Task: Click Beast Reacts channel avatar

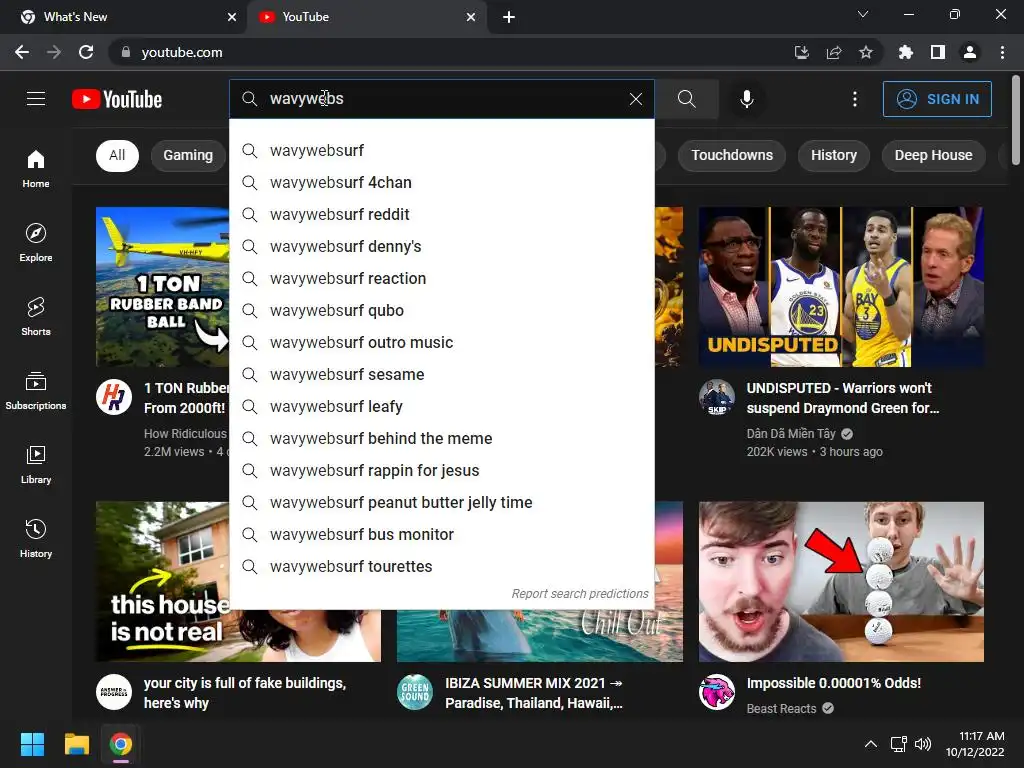Action: (x=717, y=692)
